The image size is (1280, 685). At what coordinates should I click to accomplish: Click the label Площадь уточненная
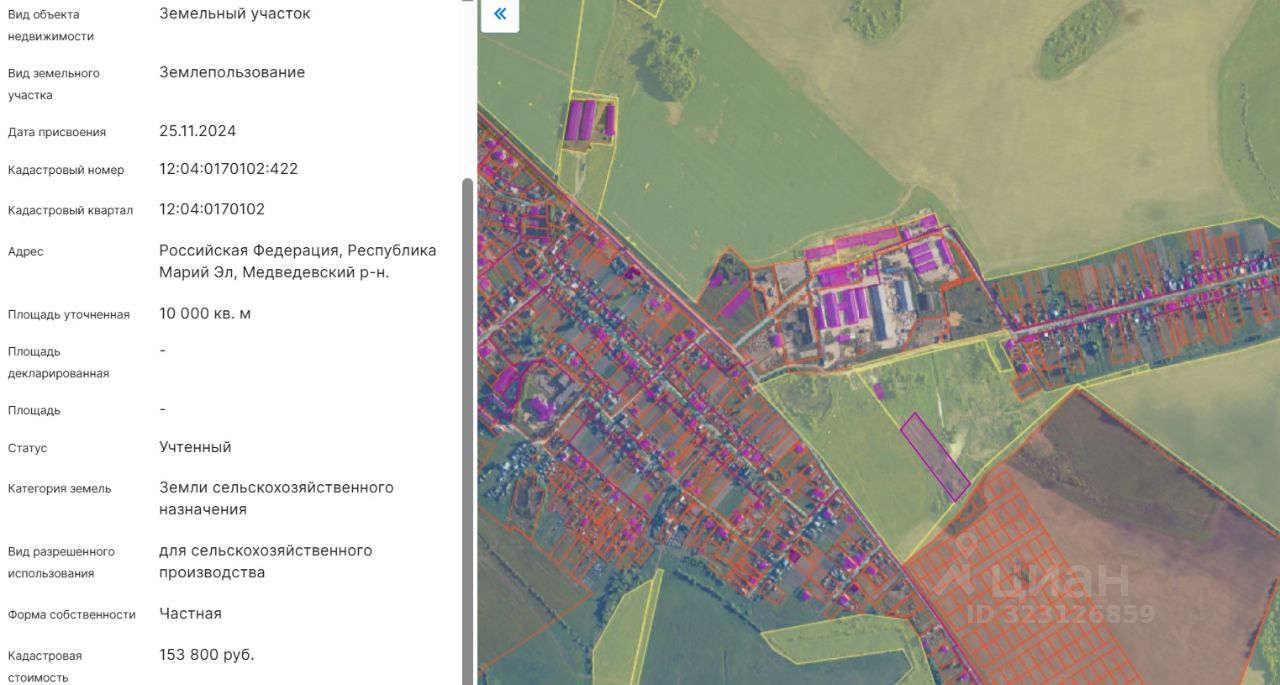69,314
